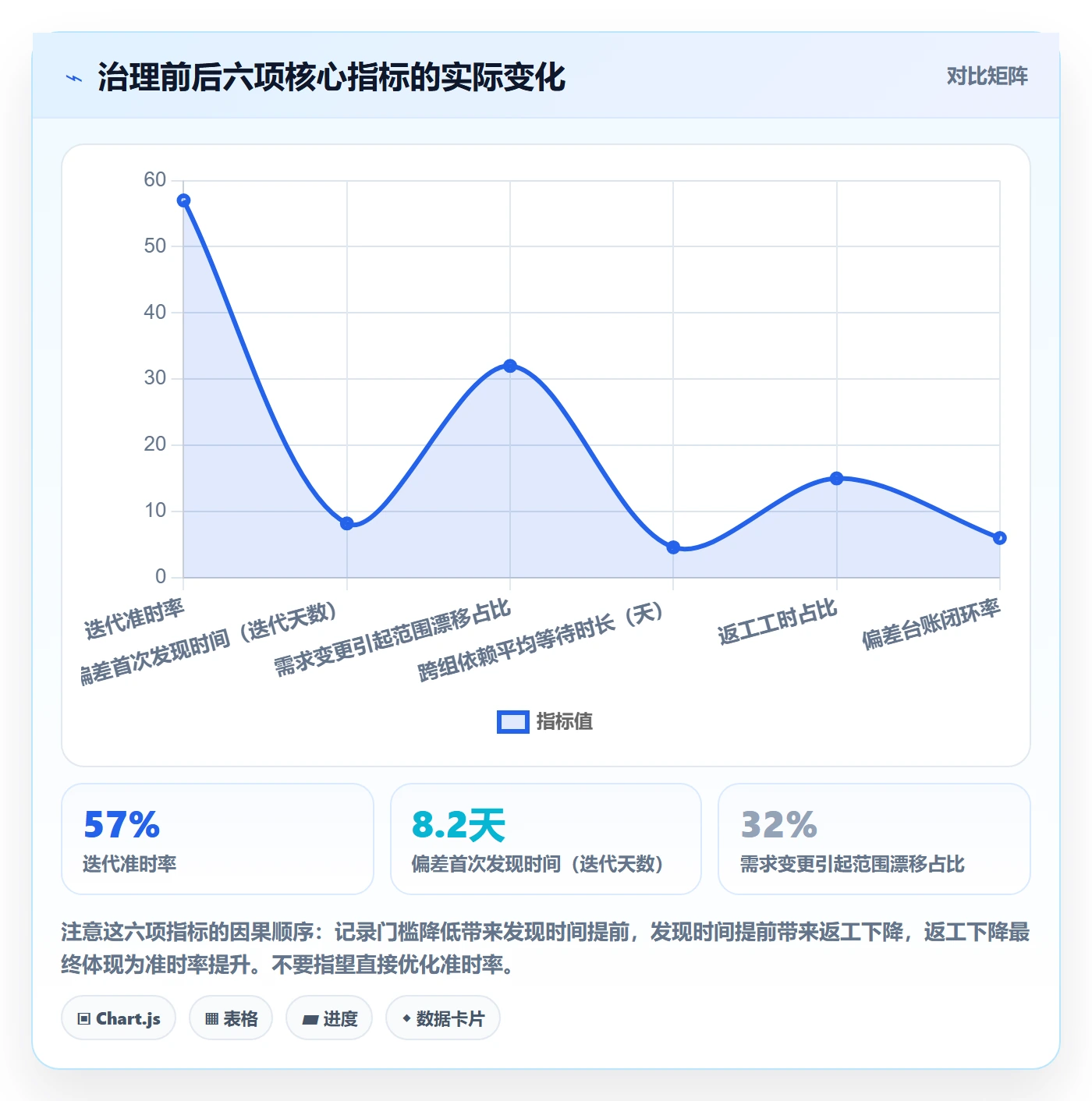The image size is (1092, 1101).
Task: Click the 对比矩阵 label in the header
Action: pyautogui.click(x=987, y=76)
